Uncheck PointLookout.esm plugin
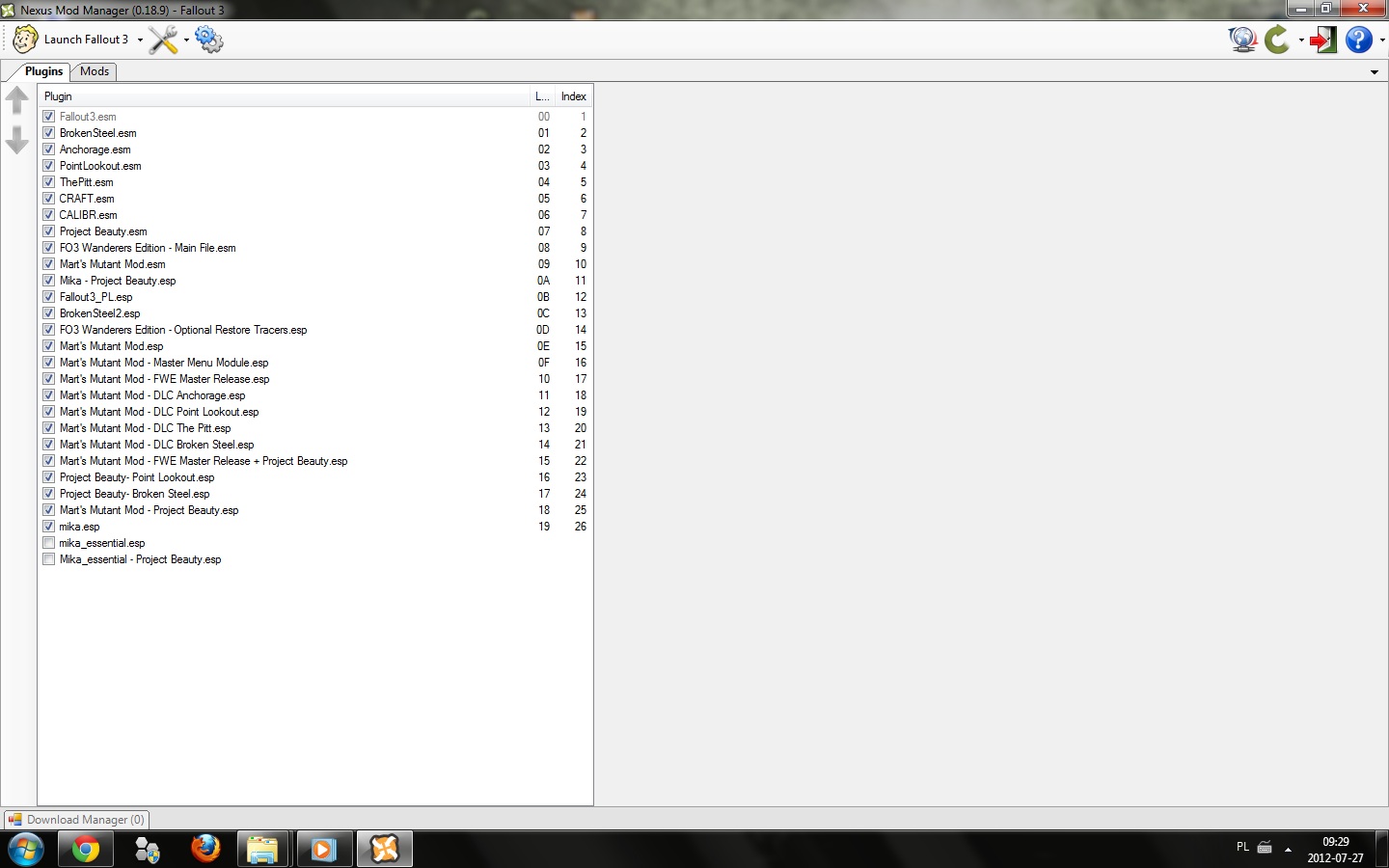Image resolution: width=1389 pixels, height=868 pixels. (49, 166)
